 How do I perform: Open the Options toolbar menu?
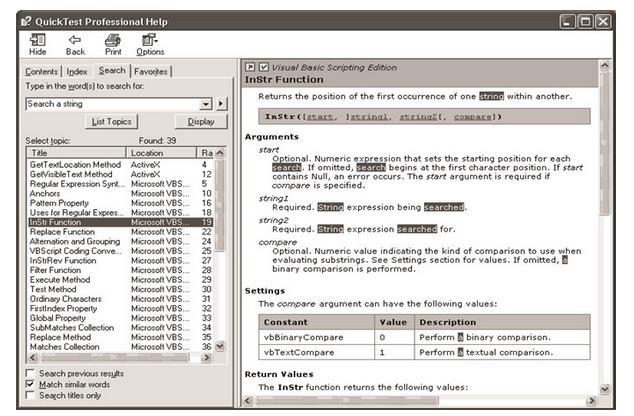(x=150, y=44)
